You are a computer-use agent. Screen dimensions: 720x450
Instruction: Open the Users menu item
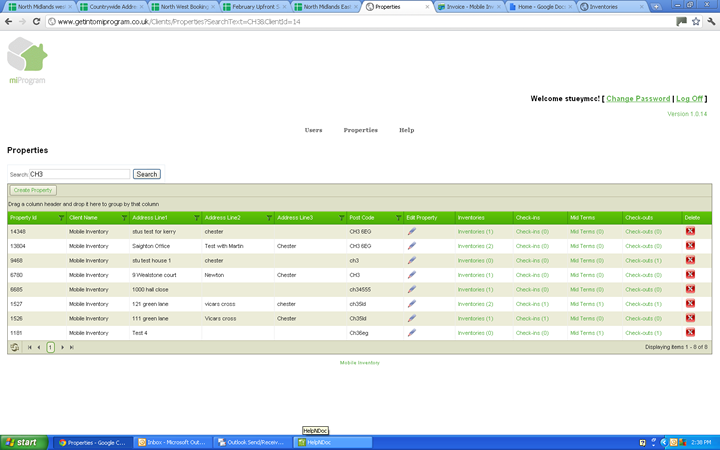[x=313, y=130]
